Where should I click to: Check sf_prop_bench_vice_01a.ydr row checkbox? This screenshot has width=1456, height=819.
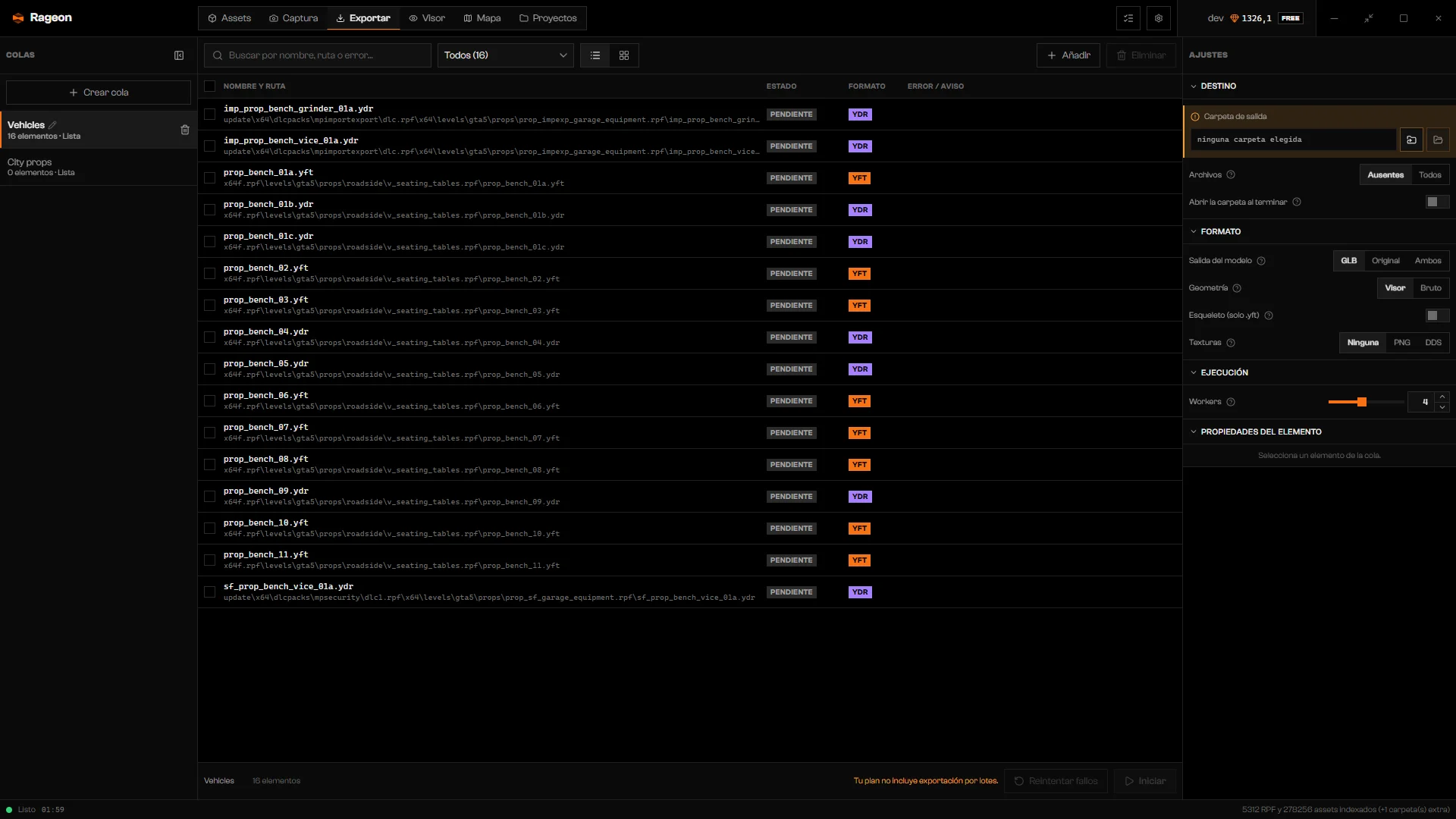click(x=210, y=592)
